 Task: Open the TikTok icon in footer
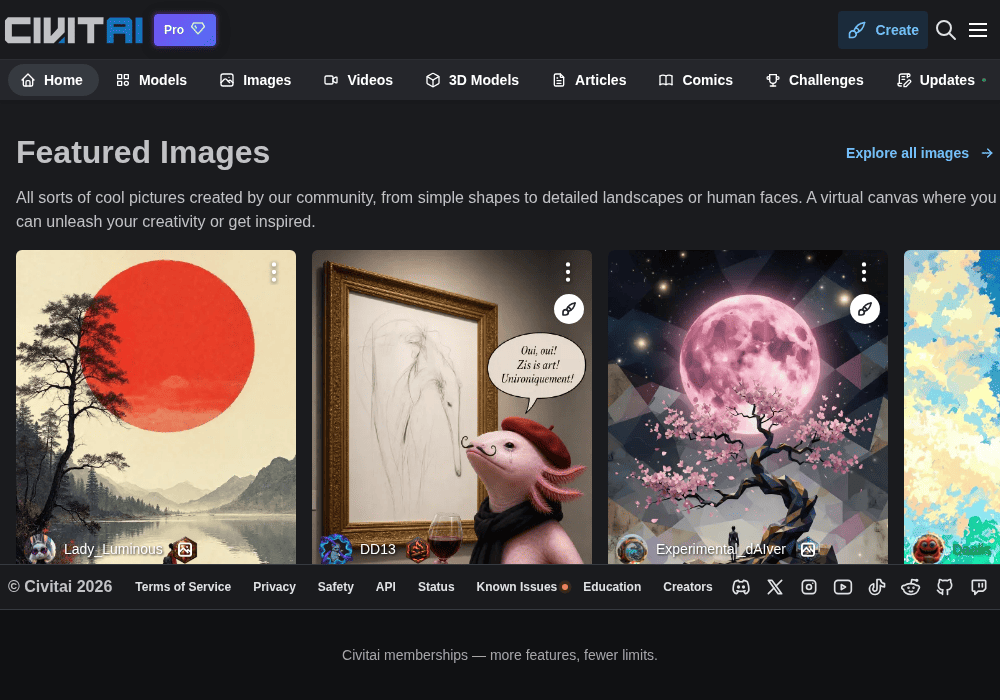coord(877,587)
